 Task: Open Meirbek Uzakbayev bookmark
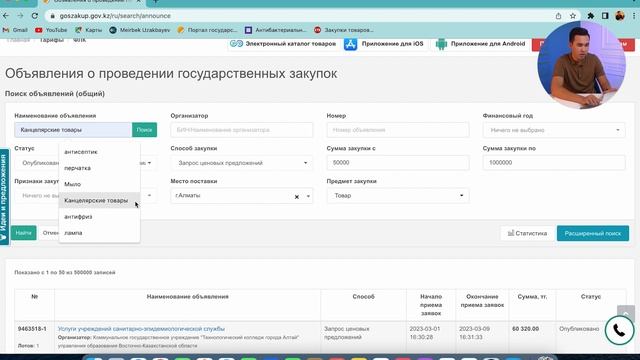[x=140, y=30]
